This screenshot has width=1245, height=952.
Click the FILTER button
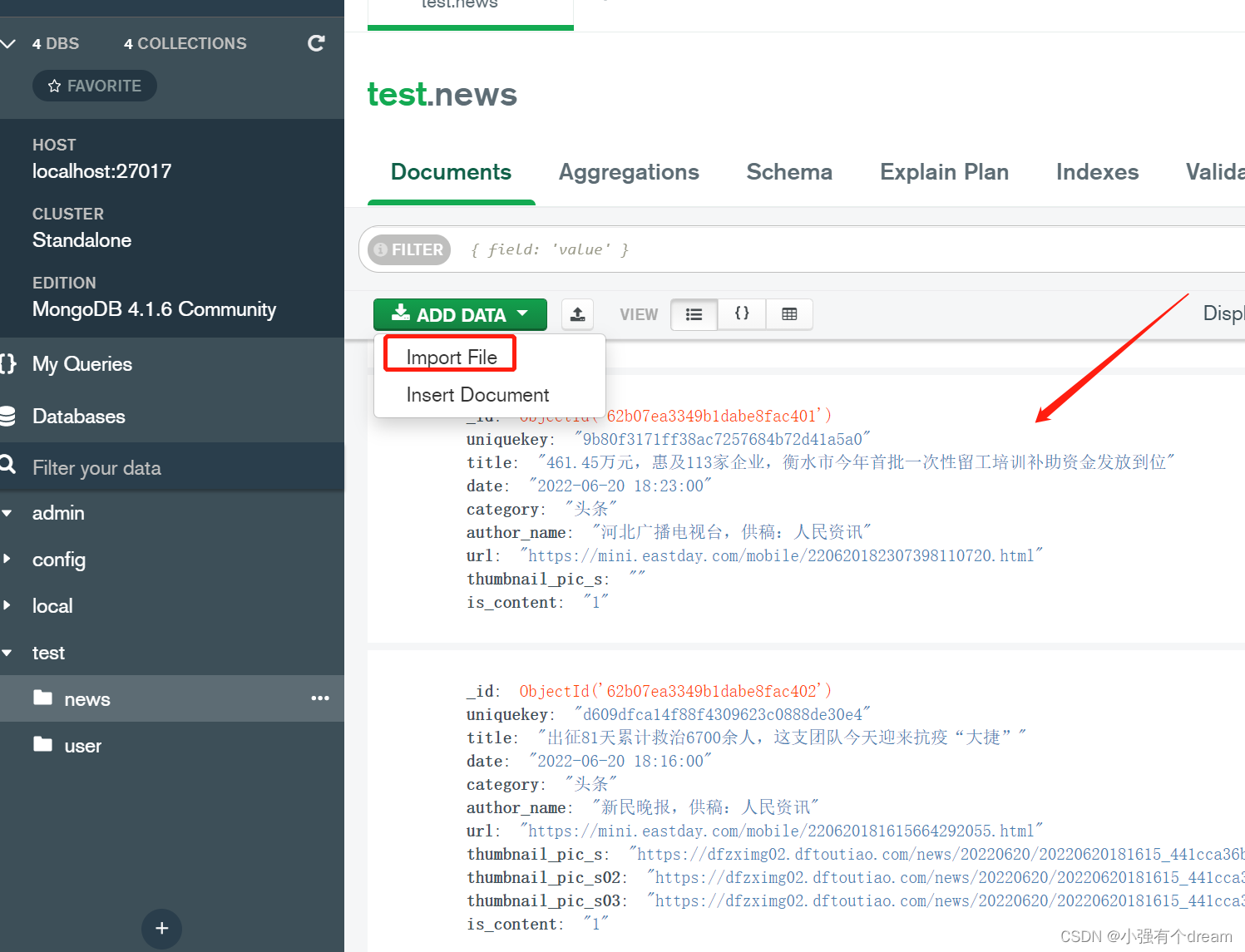(409, 249)
